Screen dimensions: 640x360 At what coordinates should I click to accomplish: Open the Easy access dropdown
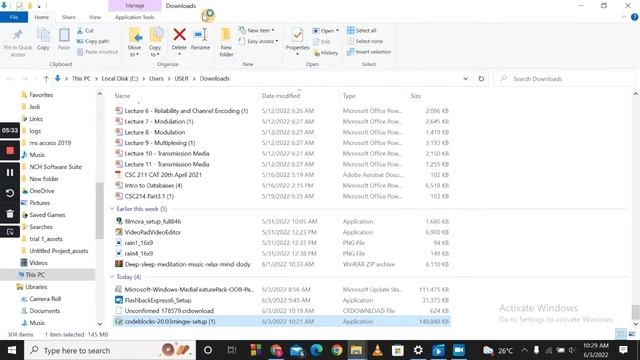tap(258, 41)
